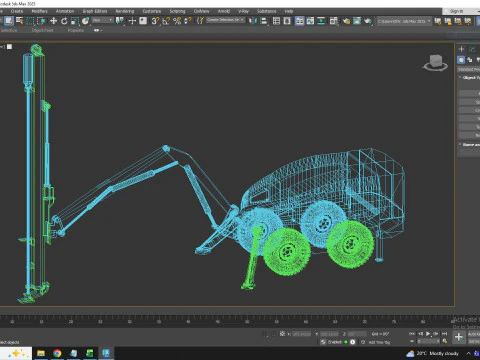Toggle the Spinner Snap button
This screenshot has width=480, height=360.
[x=188, y=21]
